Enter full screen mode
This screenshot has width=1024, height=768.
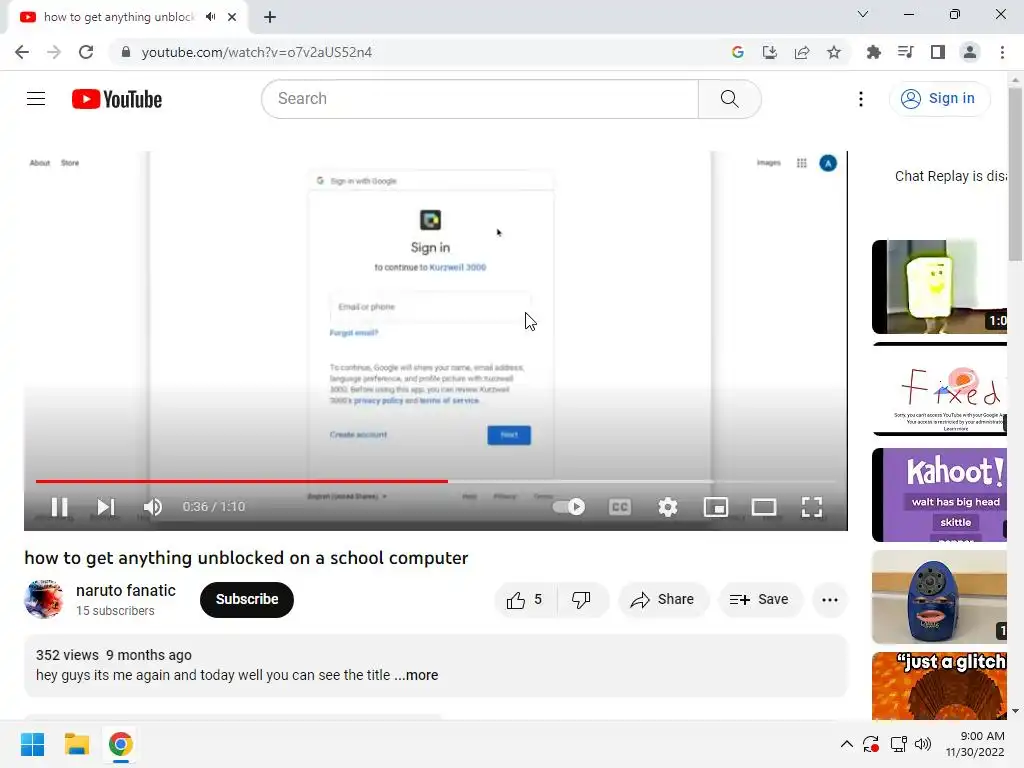pos(812,507)
